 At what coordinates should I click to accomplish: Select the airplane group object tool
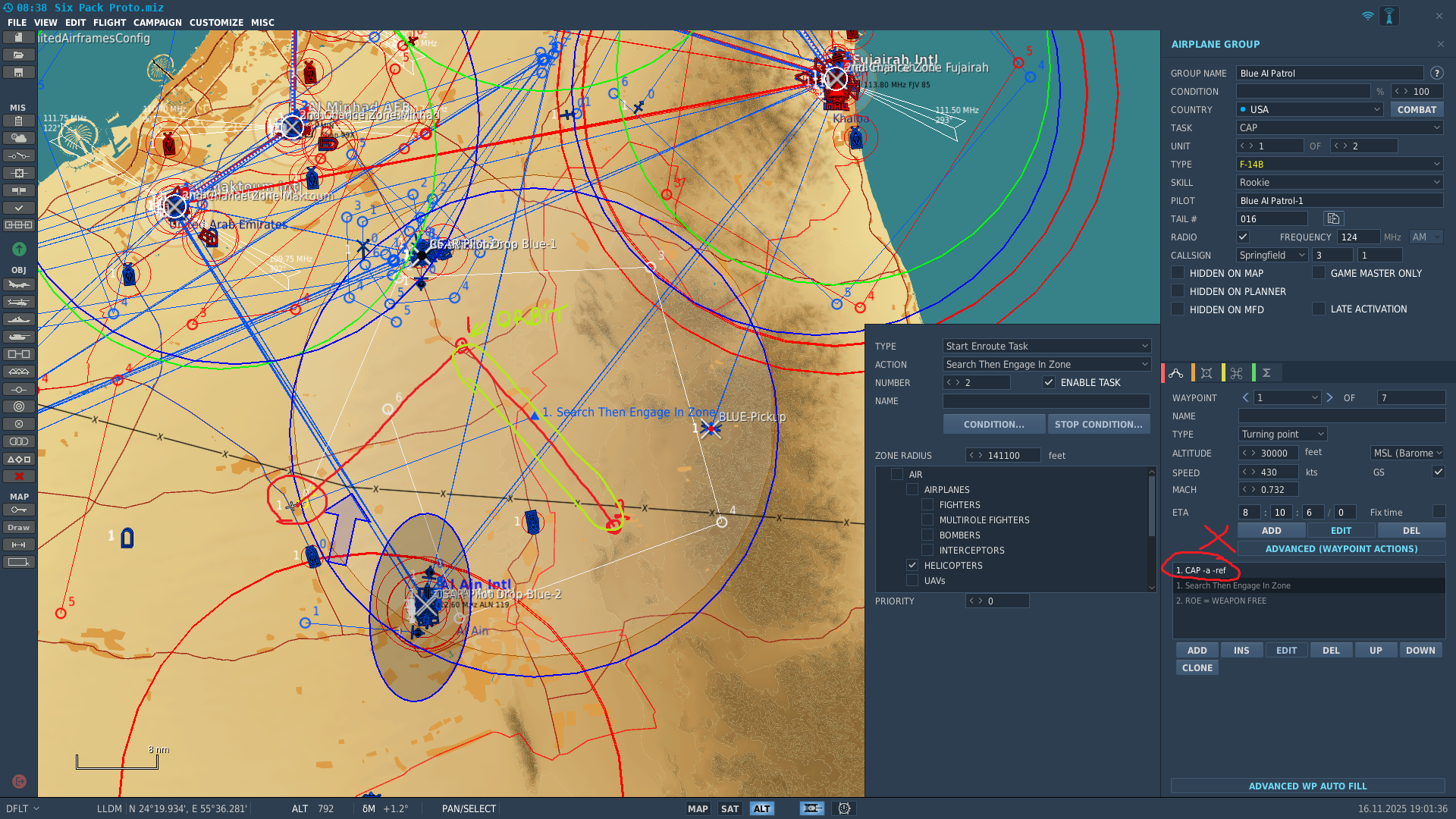click(x=19, y=285)
